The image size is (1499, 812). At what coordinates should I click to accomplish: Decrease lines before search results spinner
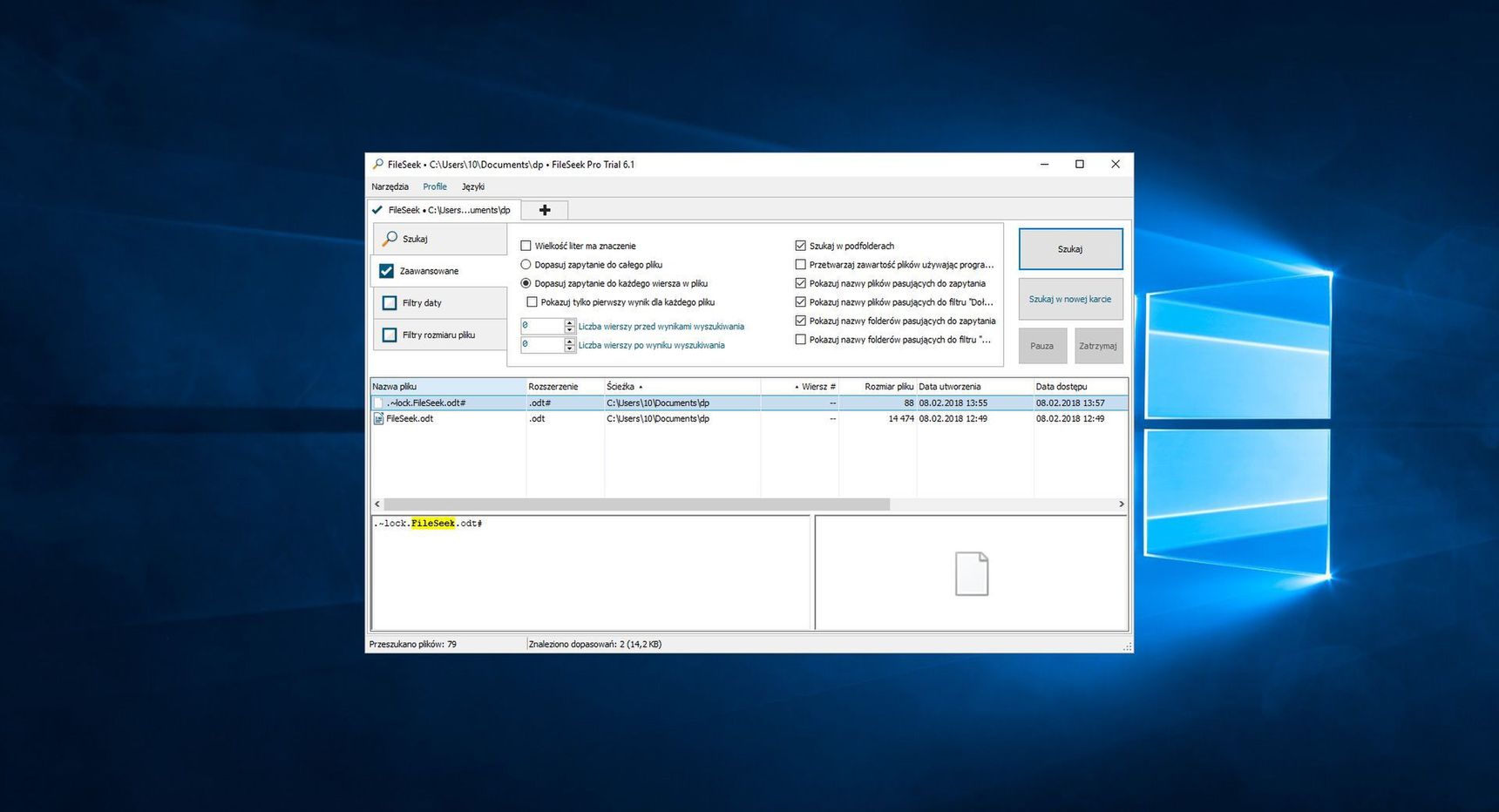coord(570,330)
